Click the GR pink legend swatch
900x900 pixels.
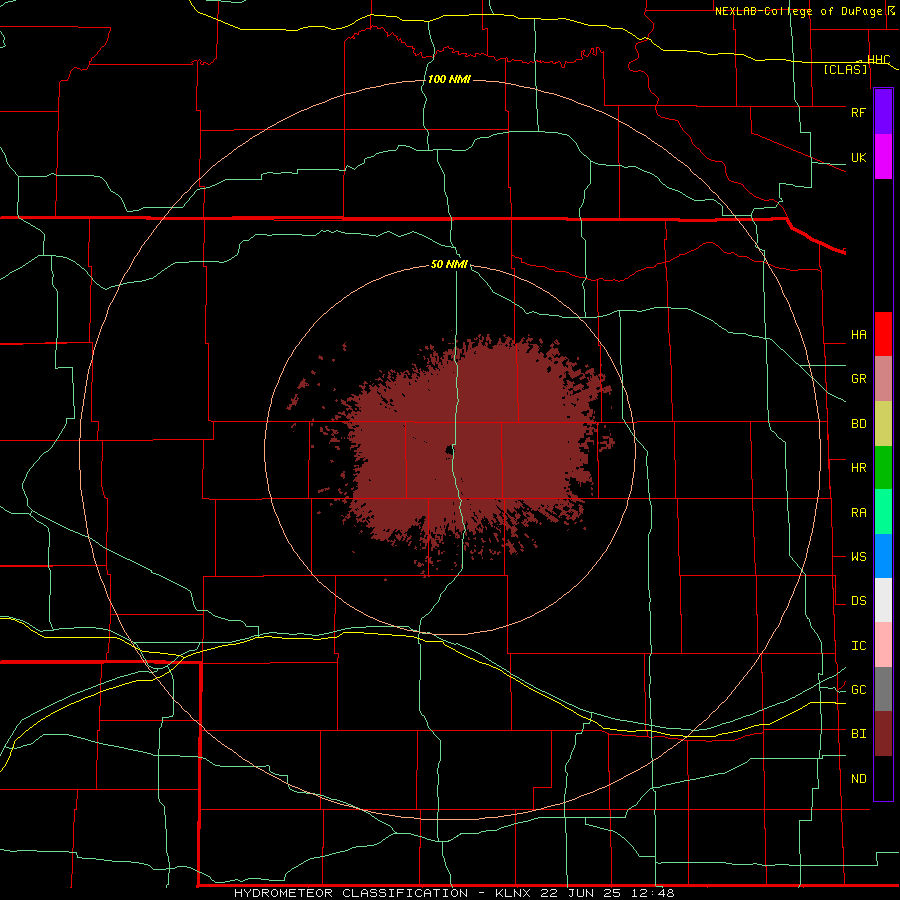[883, 379]
